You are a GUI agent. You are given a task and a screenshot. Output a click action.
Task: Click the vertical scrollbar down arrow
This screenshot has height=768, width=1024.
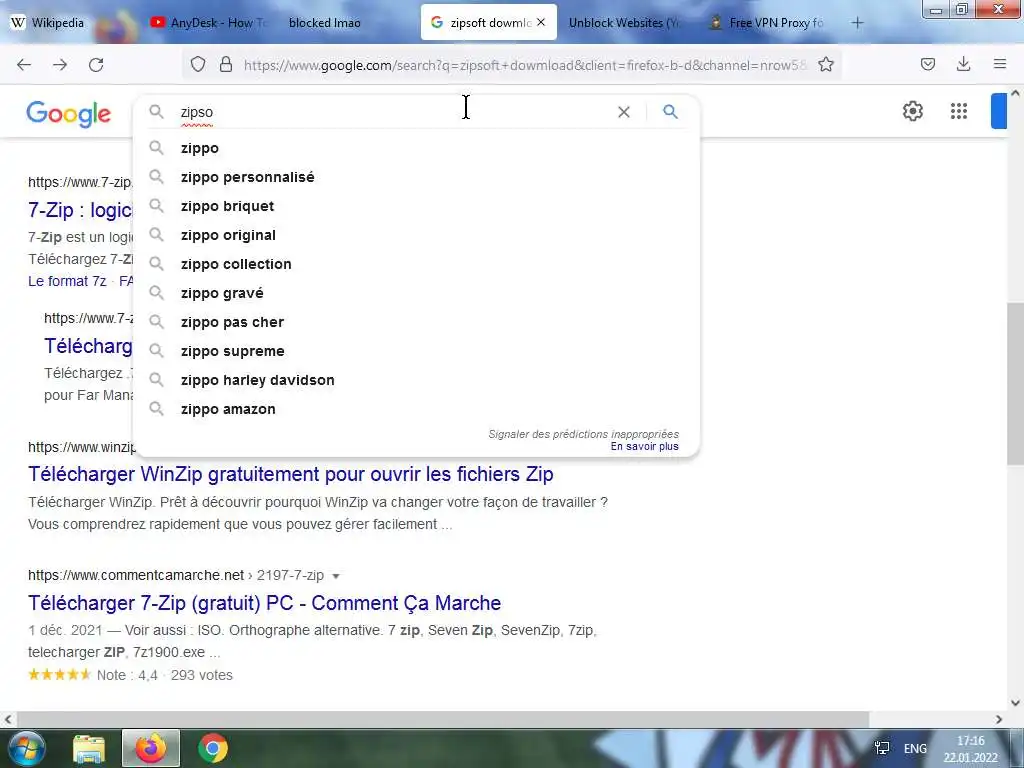click(x=1016, y=703)
